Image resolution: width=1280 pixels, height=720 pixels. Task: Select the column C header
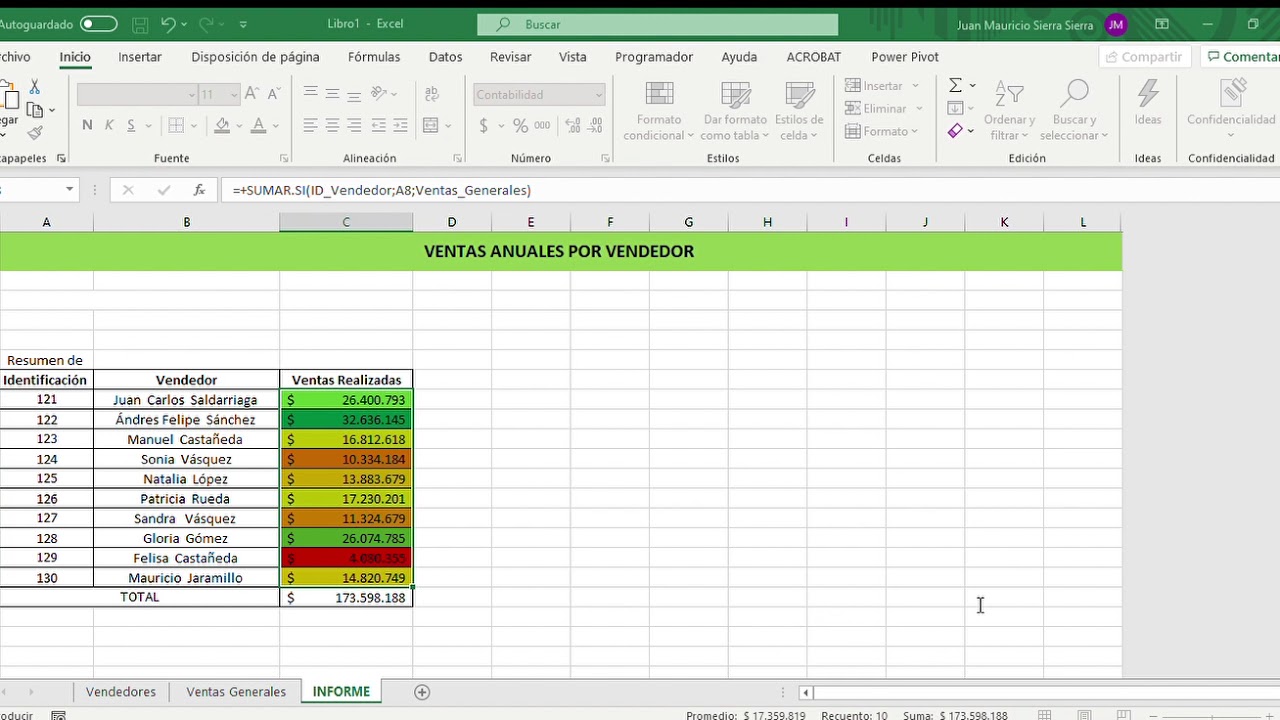[x=346, y=222]
